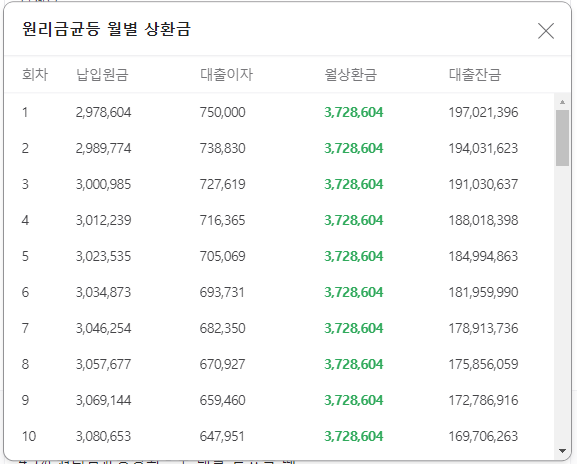This screenshot has height=464, width=577.
Task: Click balance value 191,030,637
Action: (x=483, y=184)
